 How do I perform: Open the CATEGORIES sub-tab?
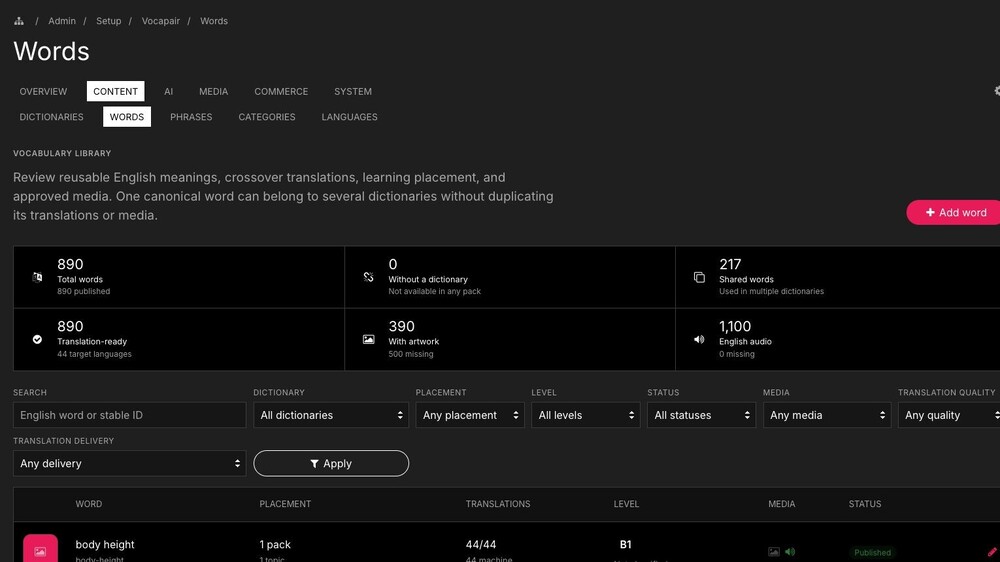tap(267, 117)
